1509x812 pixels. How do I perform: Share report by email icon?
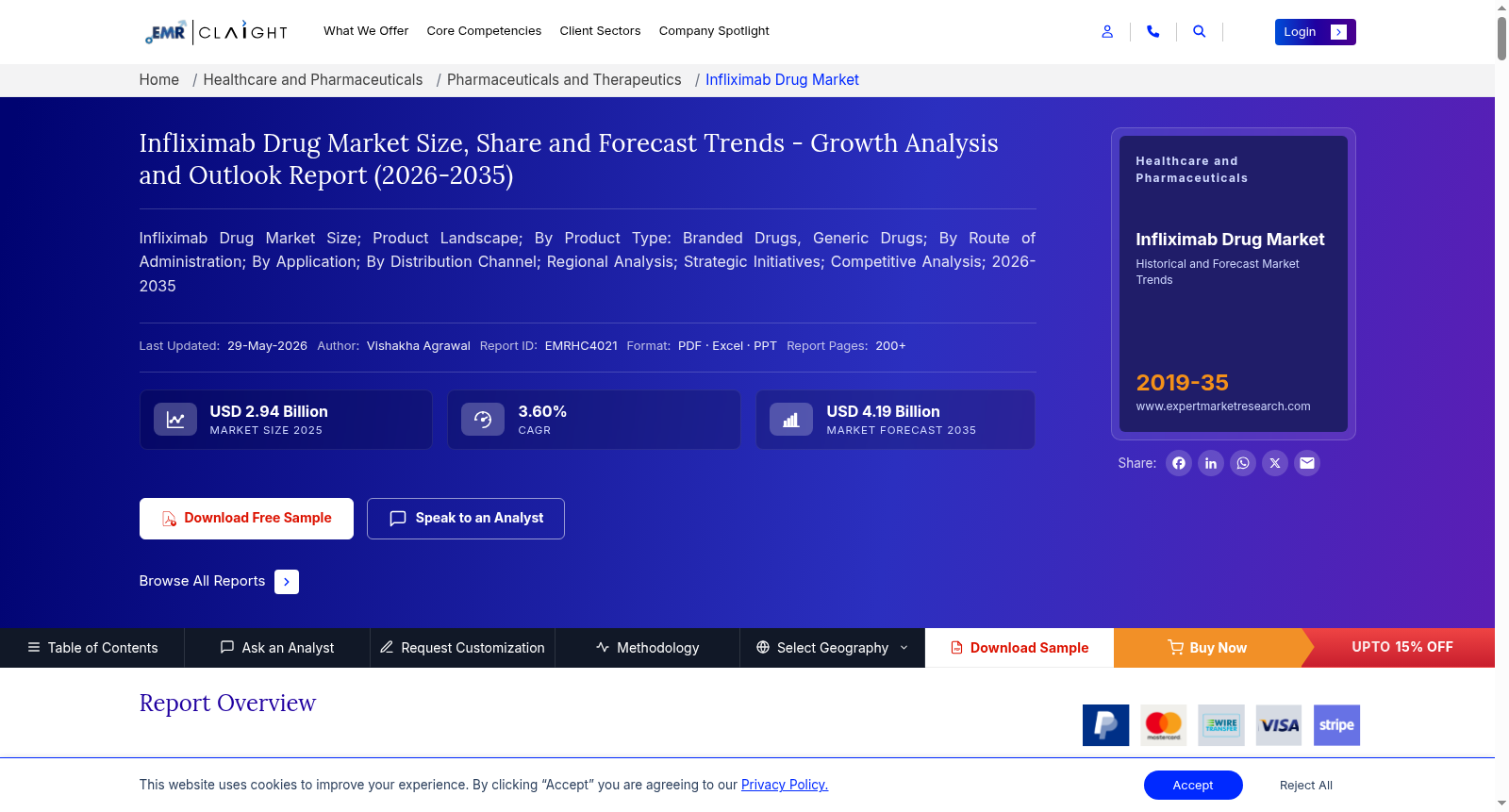(1307, 463)
